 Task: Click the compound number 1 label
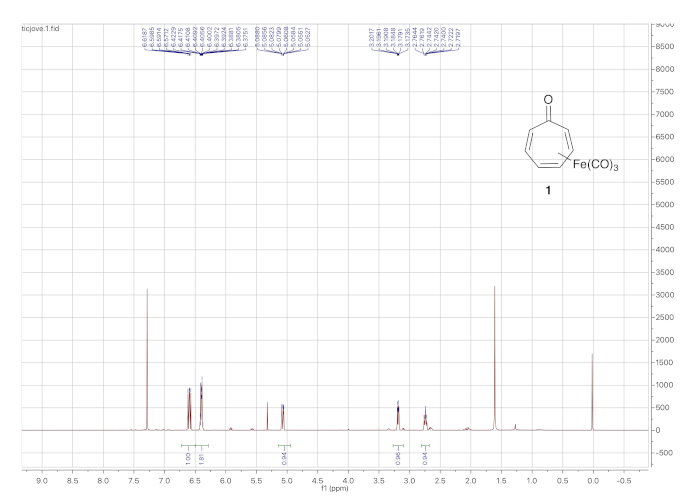point(548,191)
